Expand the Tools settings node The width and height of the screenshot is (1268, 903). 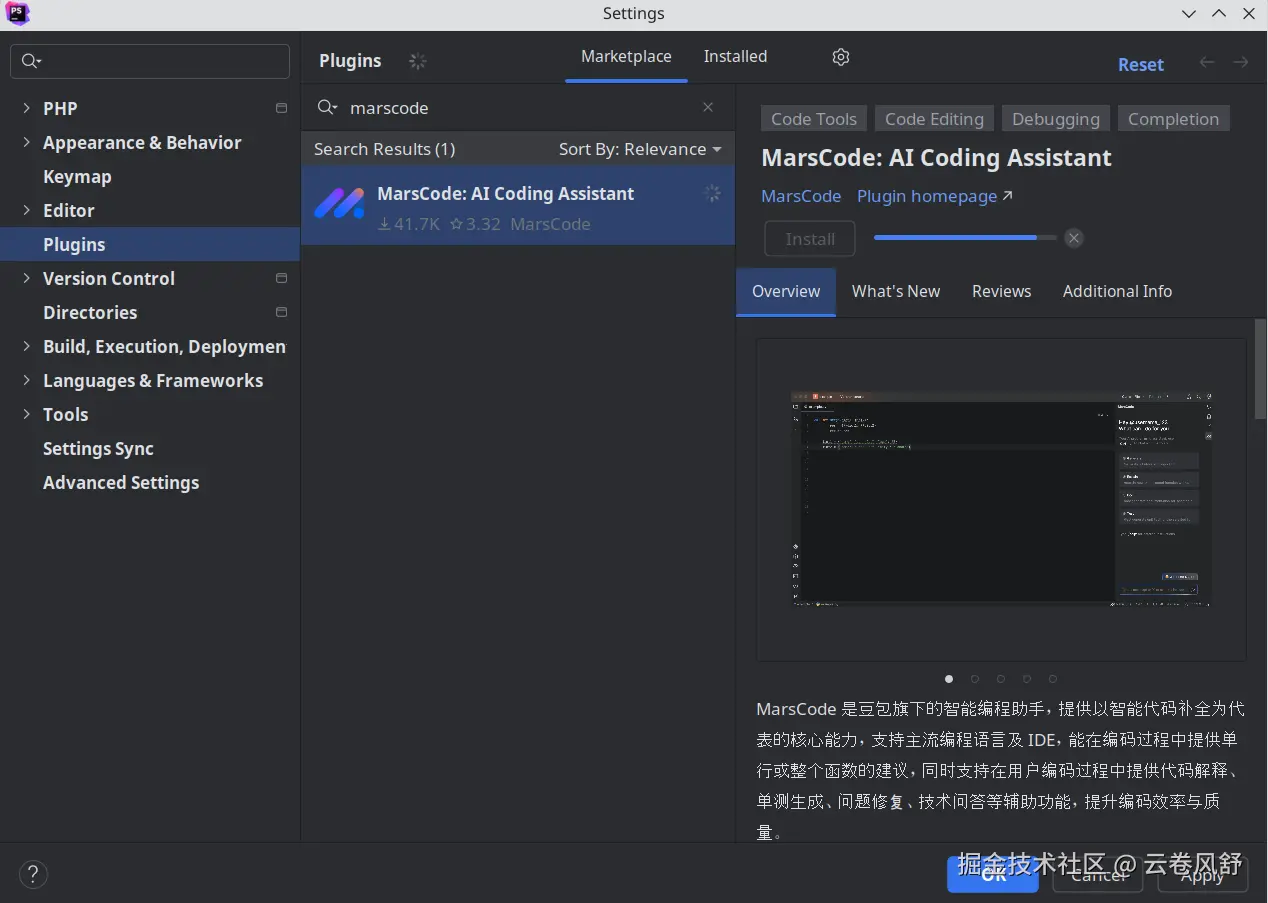26,414
